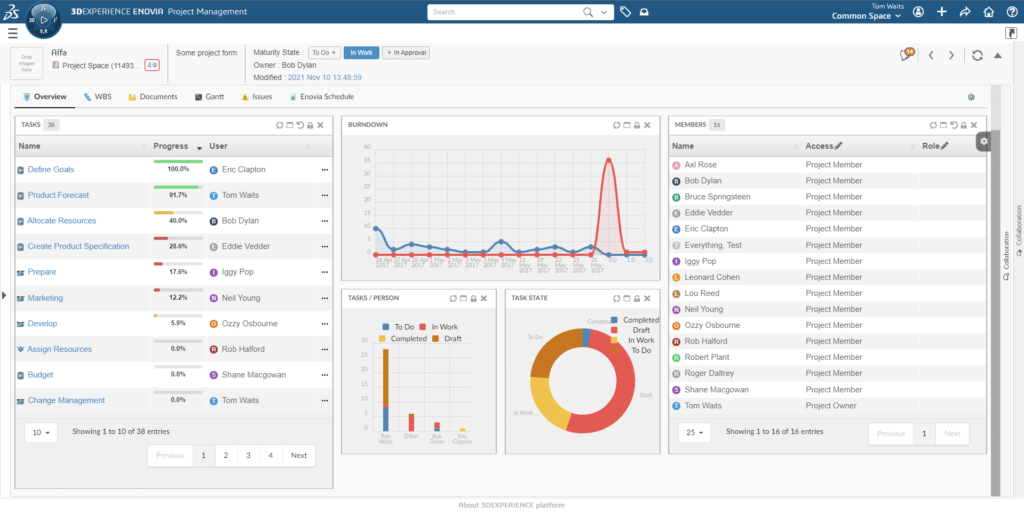Refresh the project page

(x=978, y=55)
